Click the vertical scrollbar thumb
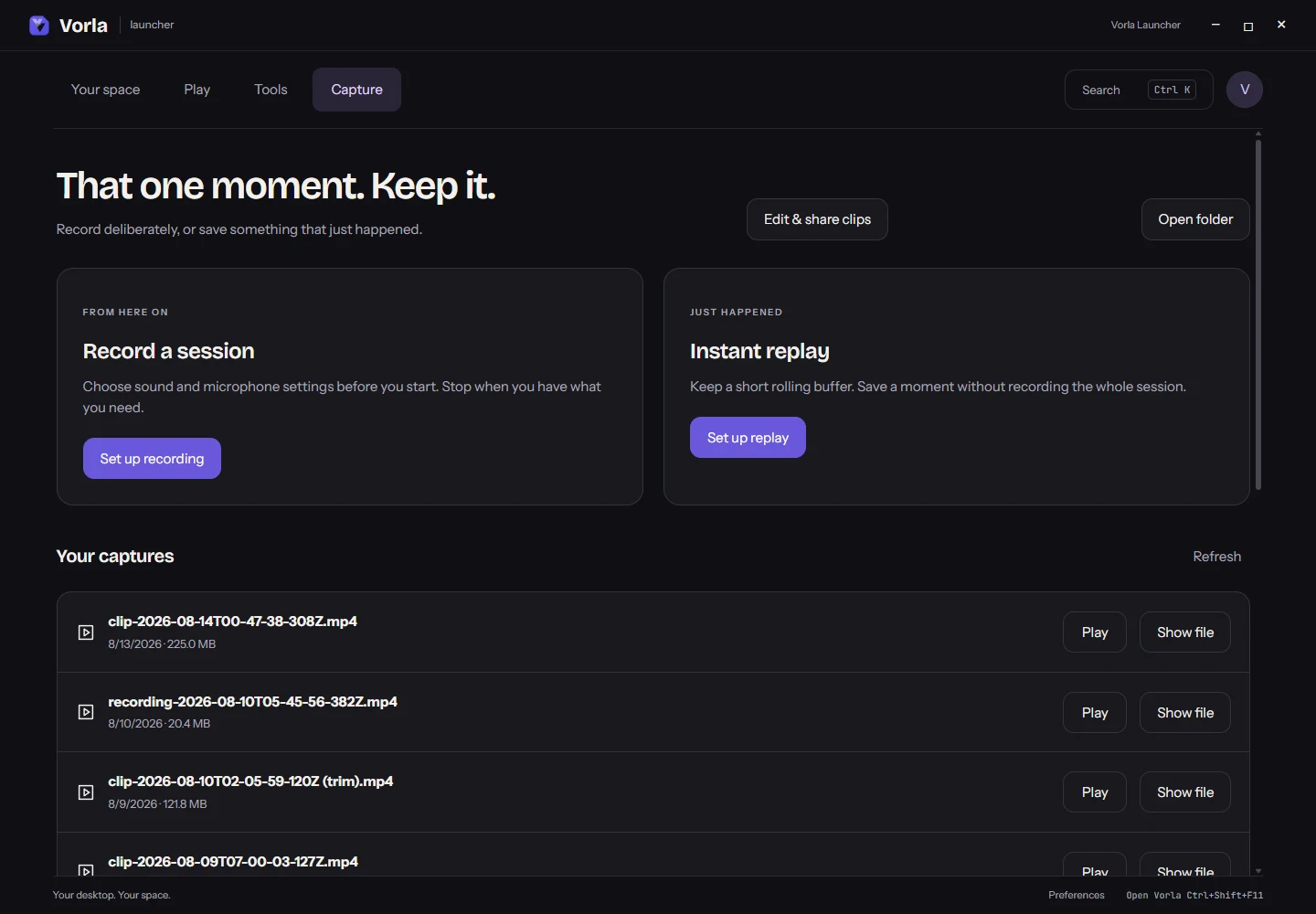 [x=1258, y=314]
